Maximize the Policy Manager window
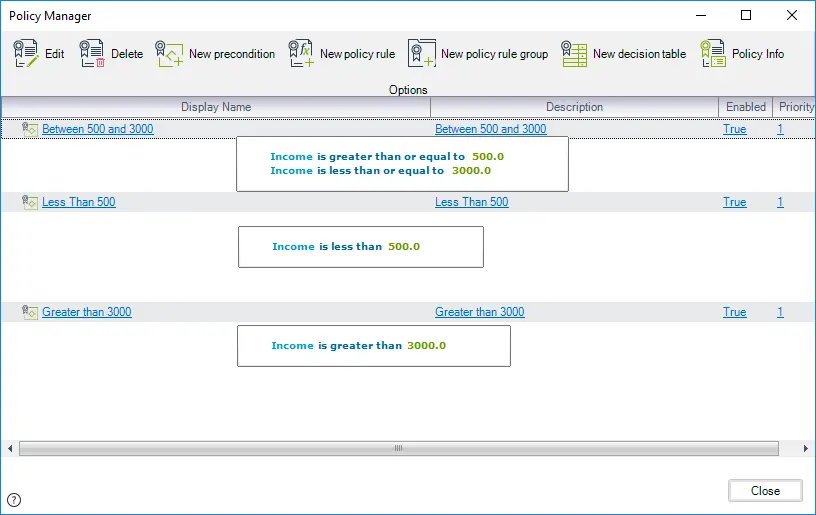The image size is (816, 515). (746, 16)
